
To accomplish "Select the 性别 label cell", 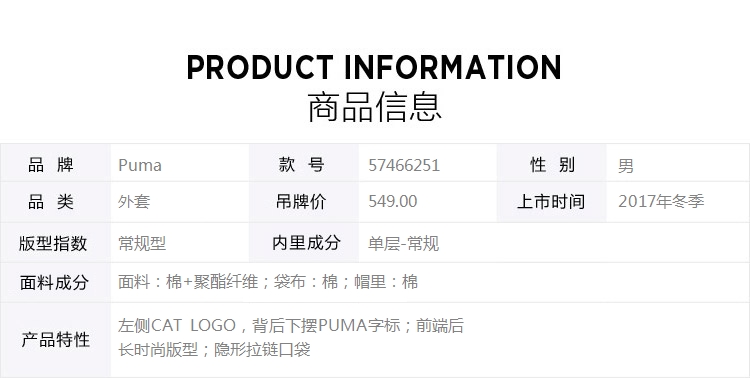I will point(551,163).
